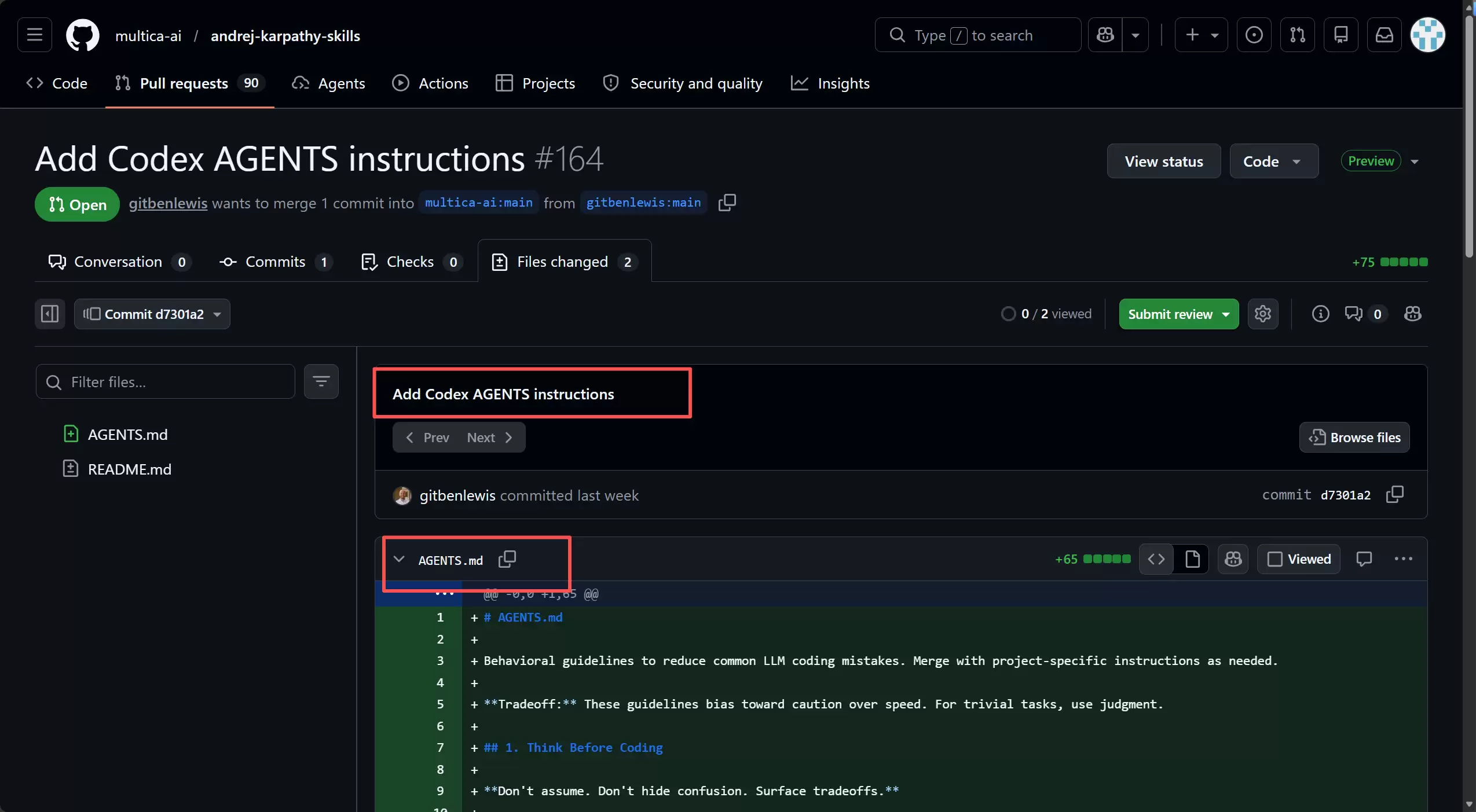Copy the full commit SHA d7301a2

1395,494
